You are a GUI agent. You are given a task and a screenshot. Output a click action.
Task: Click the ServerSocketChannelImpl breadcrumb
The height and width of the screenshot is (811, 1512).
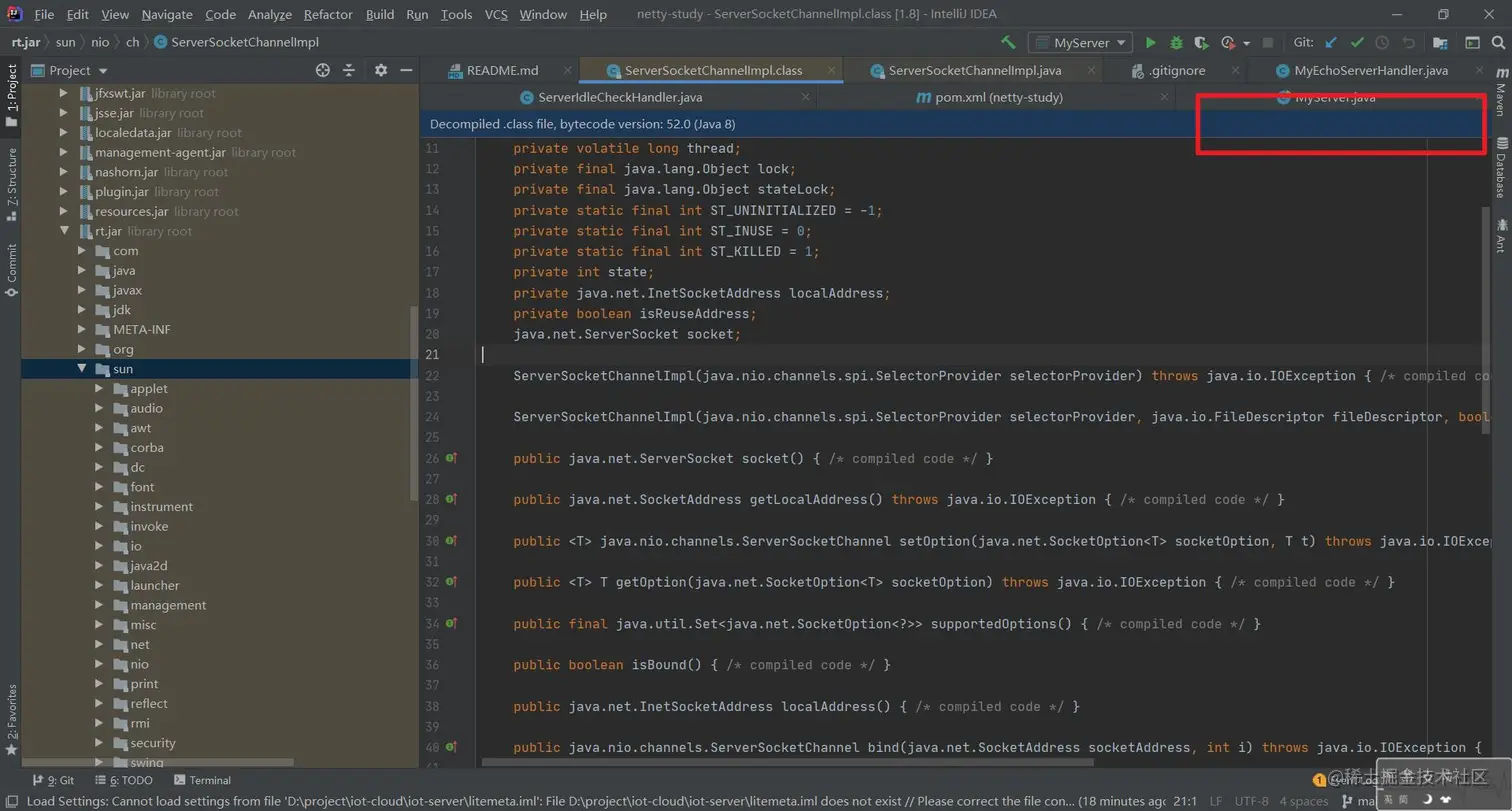(236, 43)
